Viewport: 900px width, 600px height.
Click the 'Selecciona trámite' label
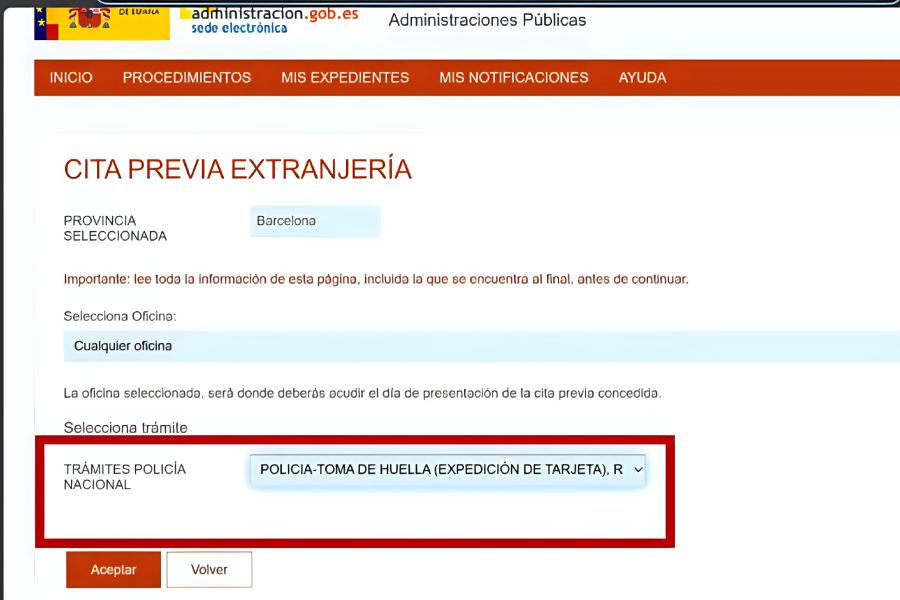click(126, 428)
